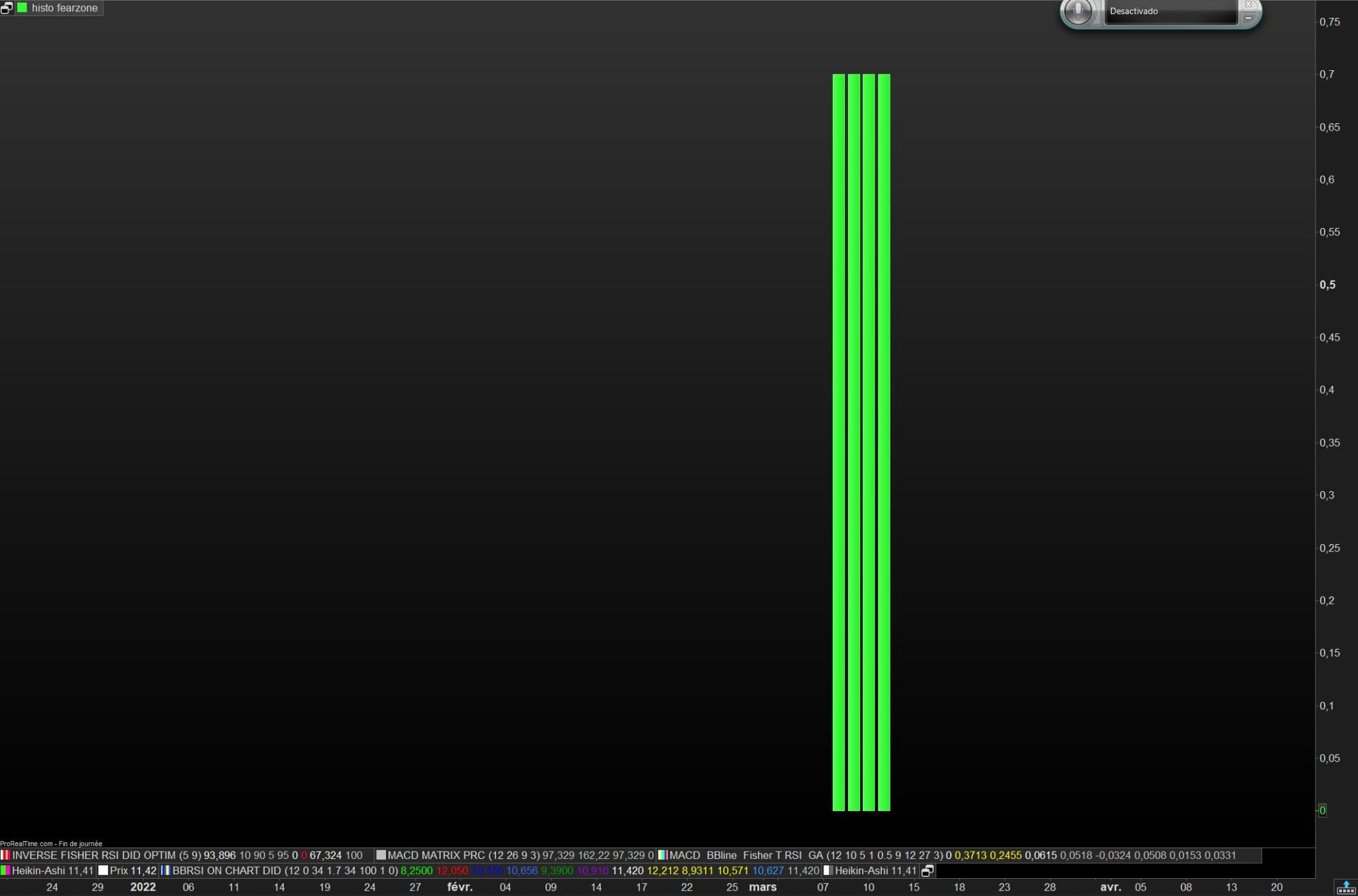Click the restore icon after Heikin-Ashi label
This screenshot has height=896, width=1358.
pos(928,871)
